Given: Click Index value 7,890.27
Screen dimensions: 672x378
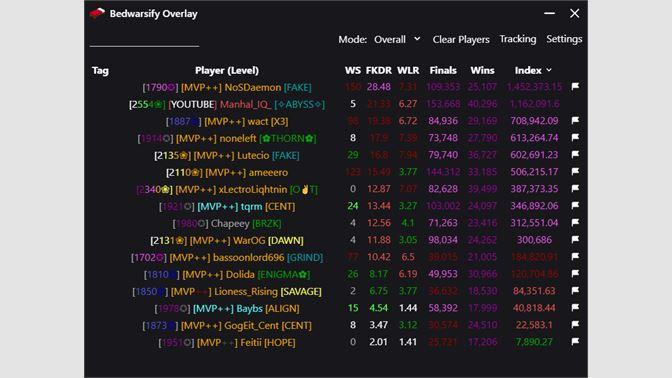Looking at the screenshot, I should click(x=534, y=342).
